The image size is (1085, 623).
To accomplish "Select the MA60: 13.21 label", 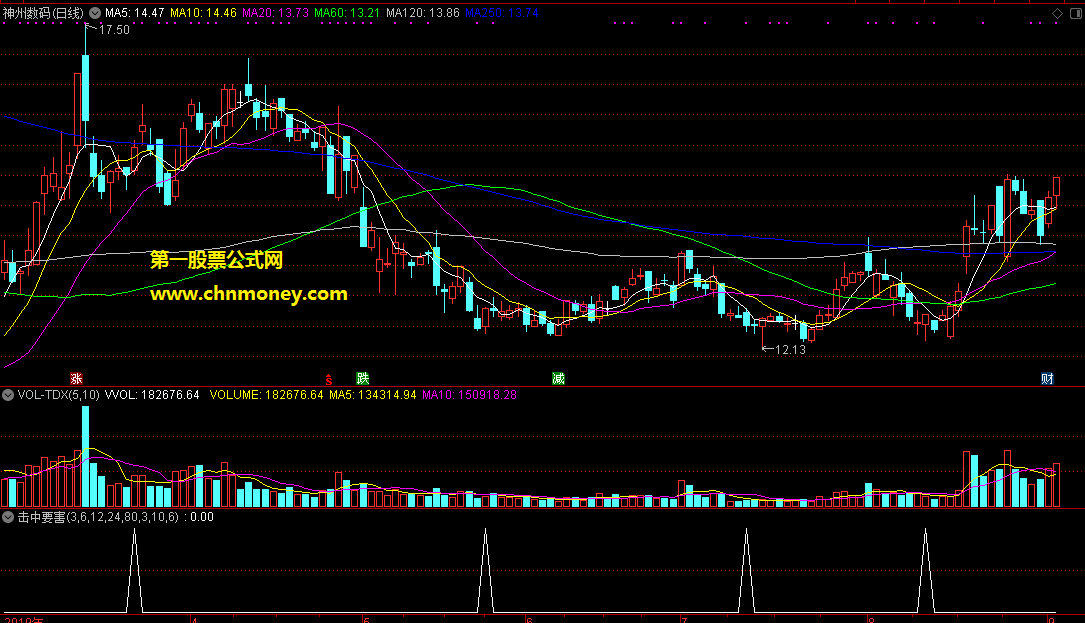I will [x=347, y=13].
